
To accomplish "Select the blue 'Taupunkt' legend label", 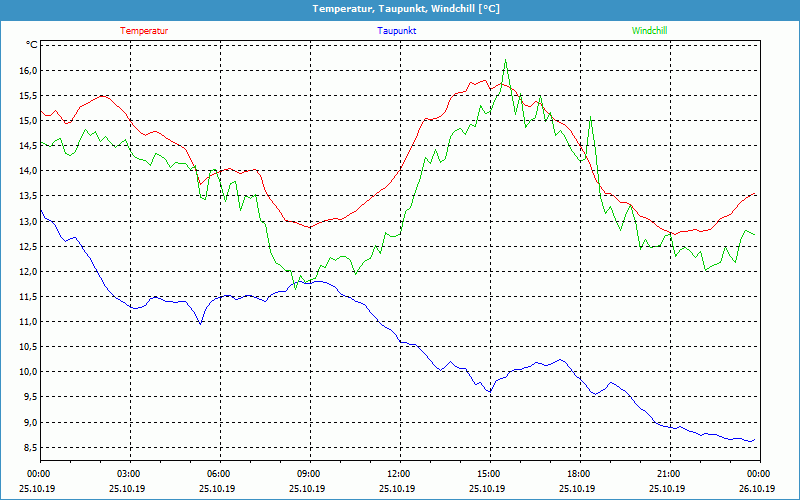I will pyautogui.click(x=397, y=31).
